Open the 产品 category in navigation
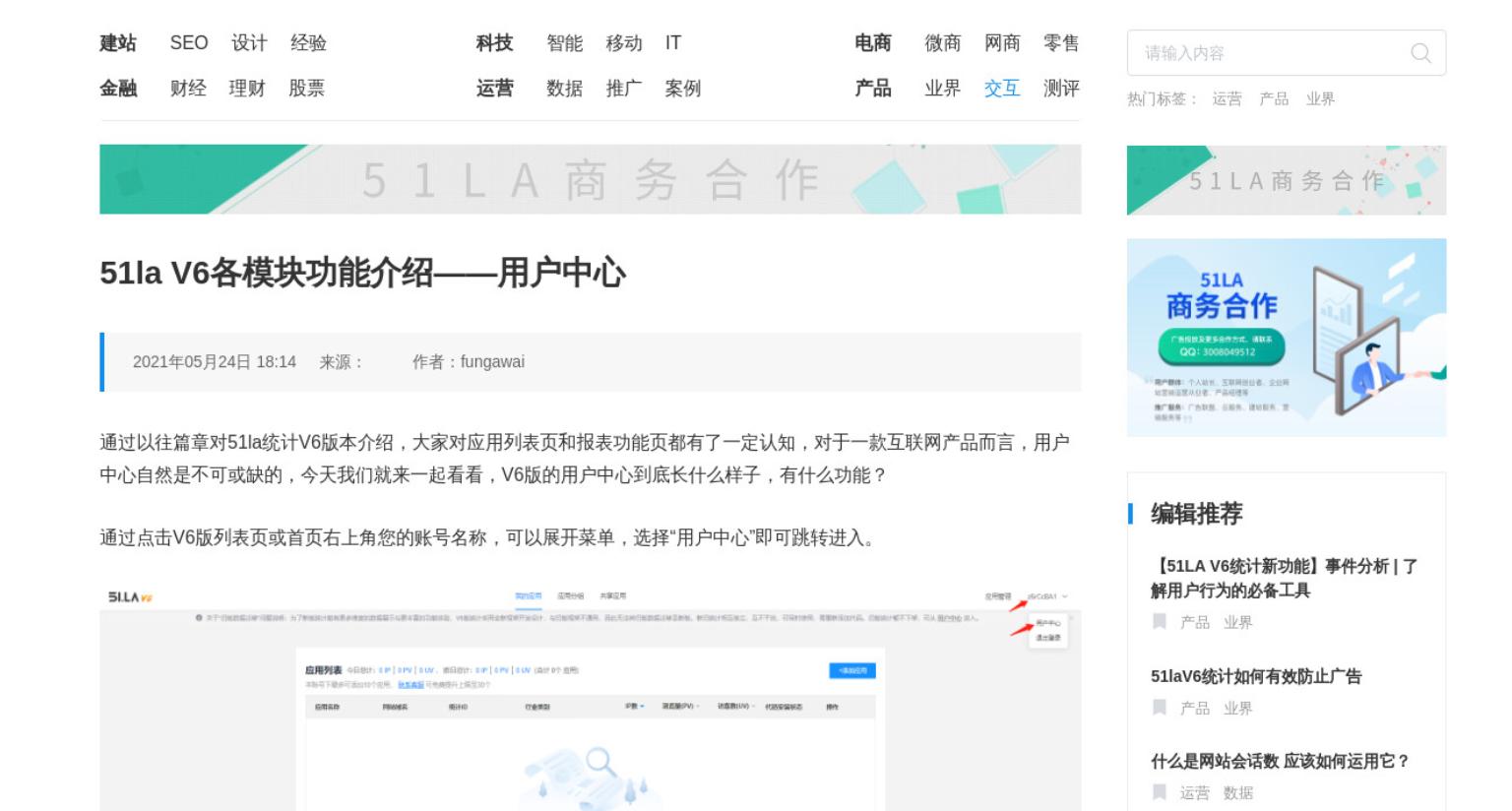 click(872, 89)
